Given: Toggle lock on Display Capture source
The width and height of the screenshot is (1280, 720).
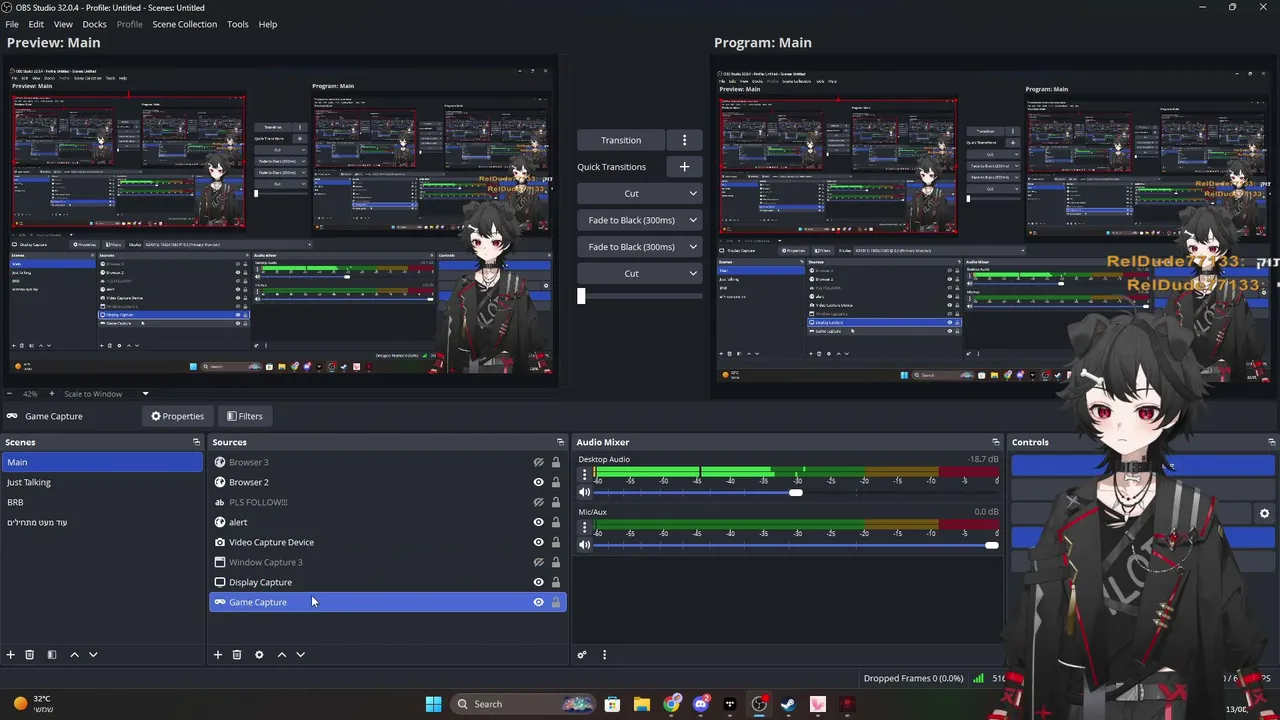Looking at the screenshot, I should tap(556, 582).
